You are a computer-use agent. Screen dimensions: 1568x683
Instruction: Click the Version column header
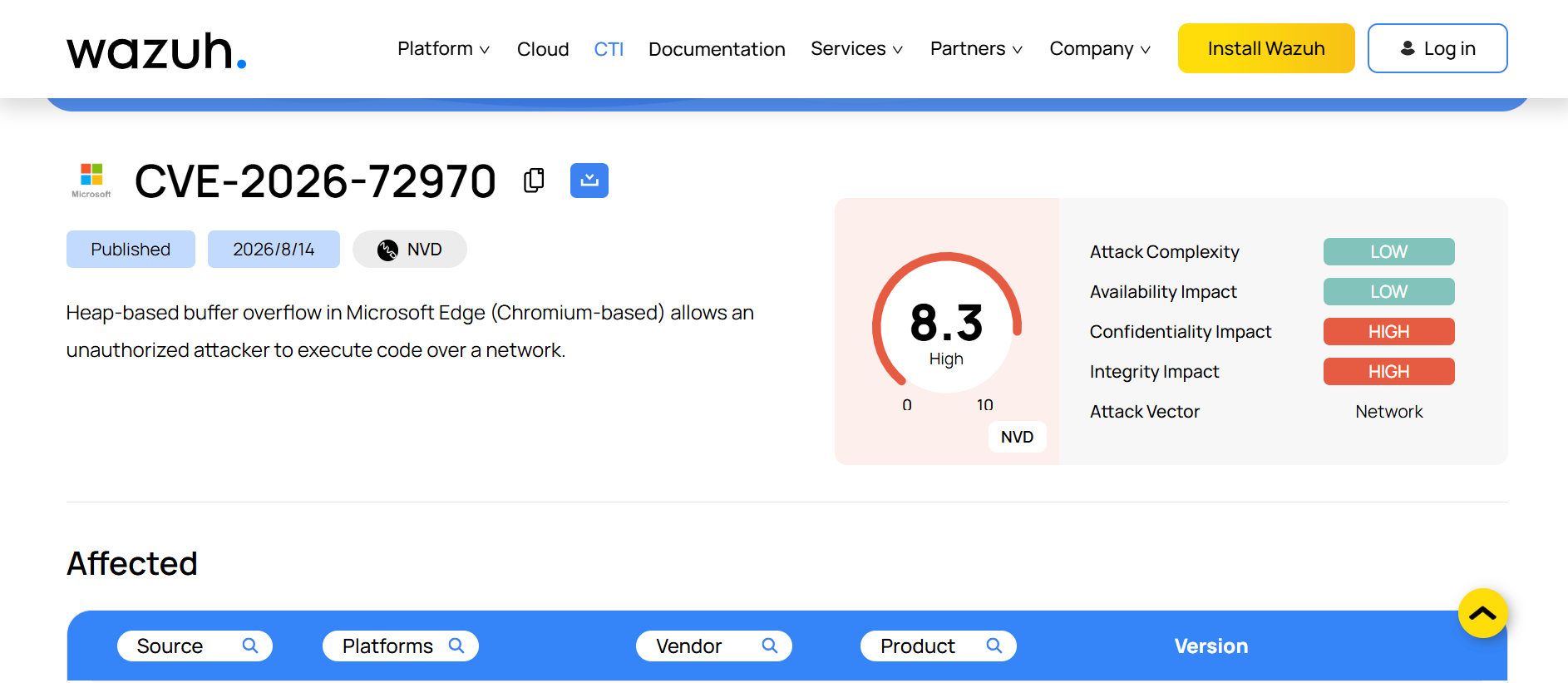[x=1211, y=646]
